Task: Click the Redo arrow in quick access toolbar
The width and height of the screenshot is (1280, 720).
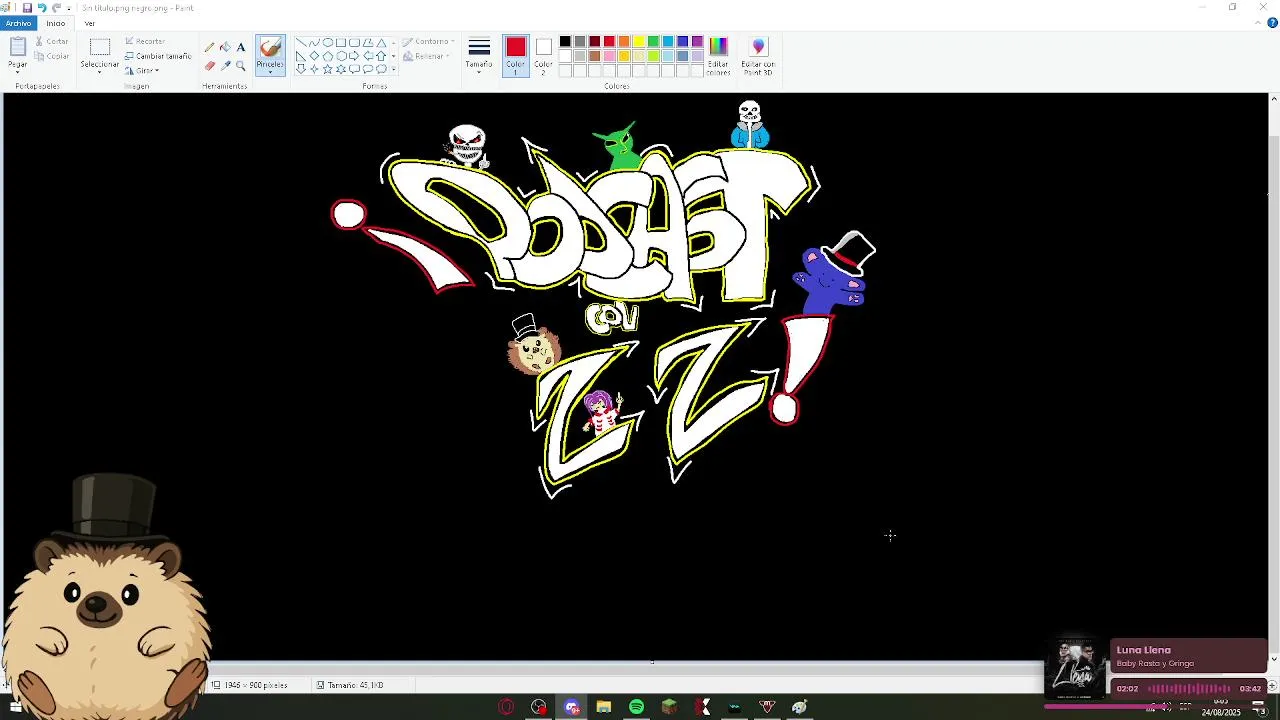Action: point(56,8)
